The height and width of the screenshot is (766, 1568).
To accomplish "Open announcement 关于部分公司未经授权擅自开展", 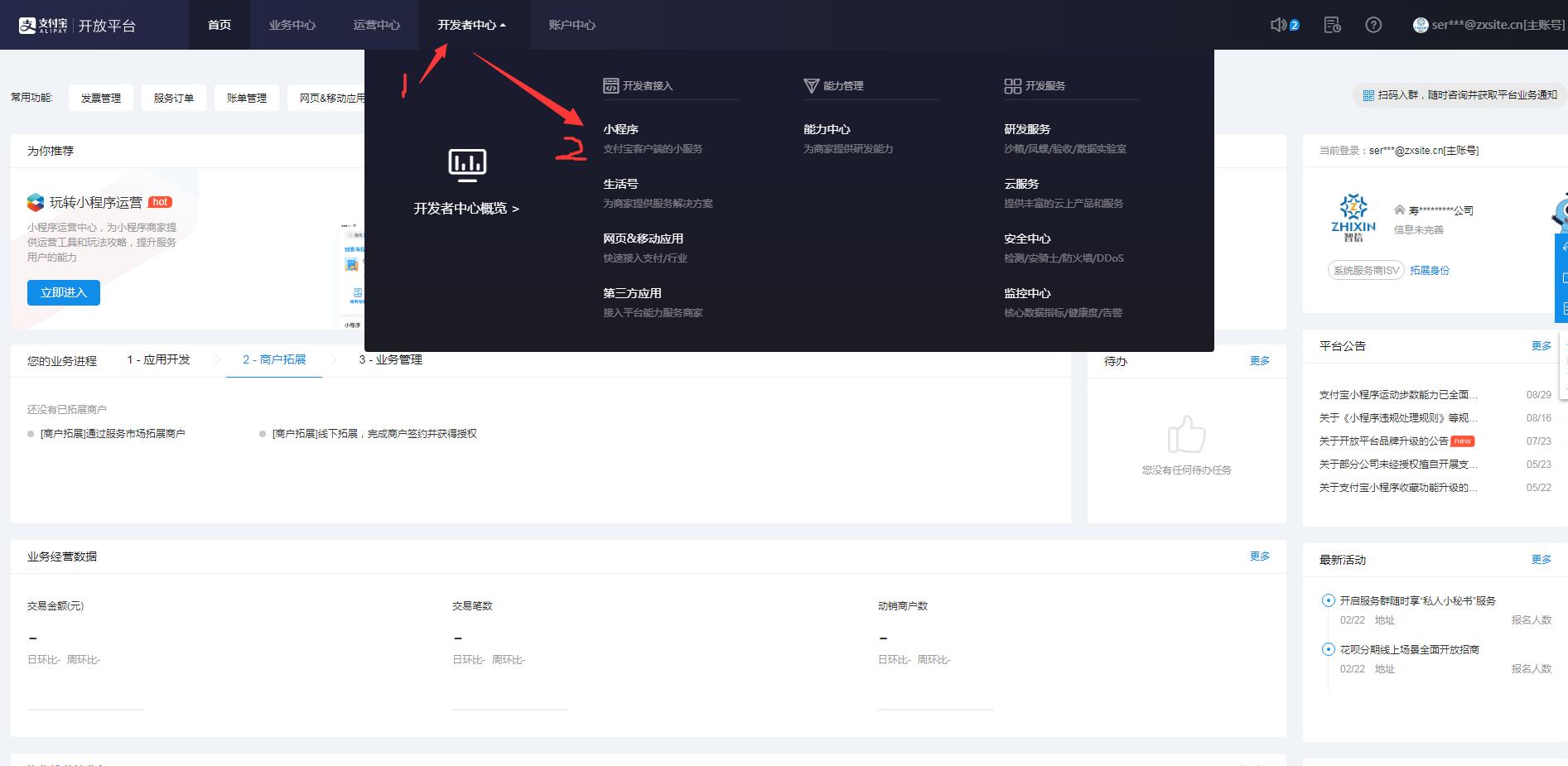I will point(1398,464).
